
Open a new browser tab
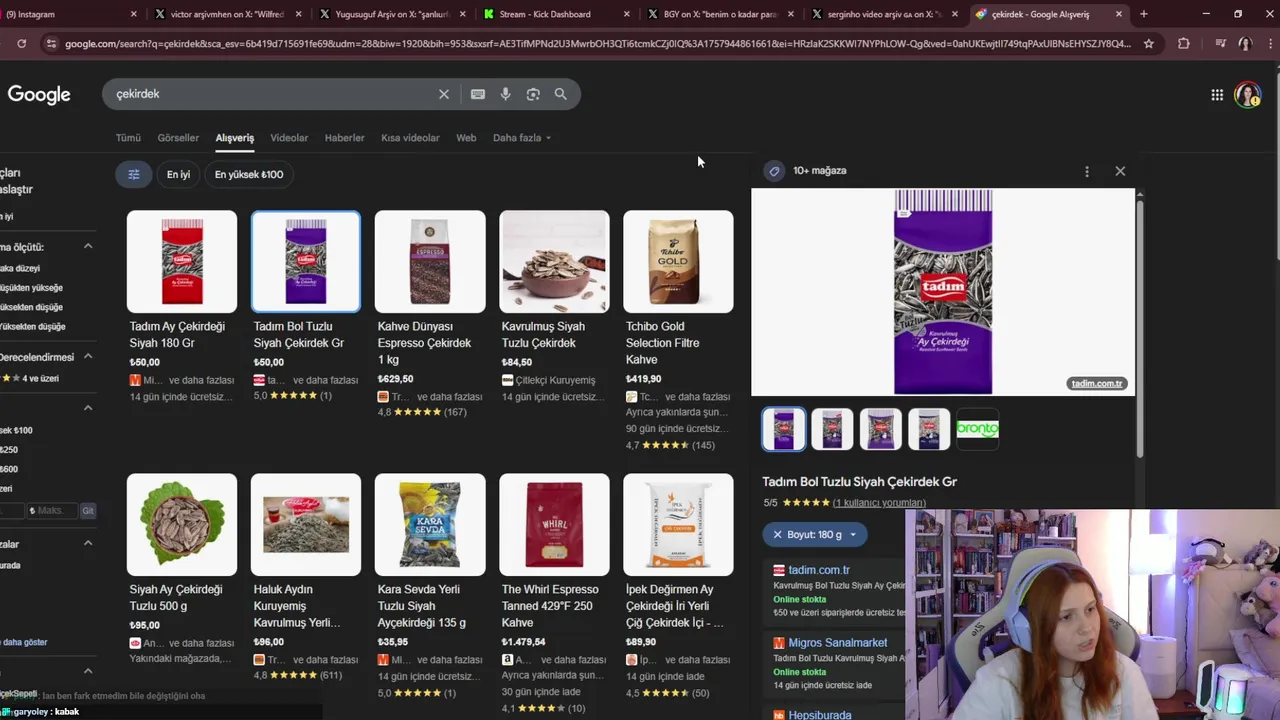[1143, 14]
